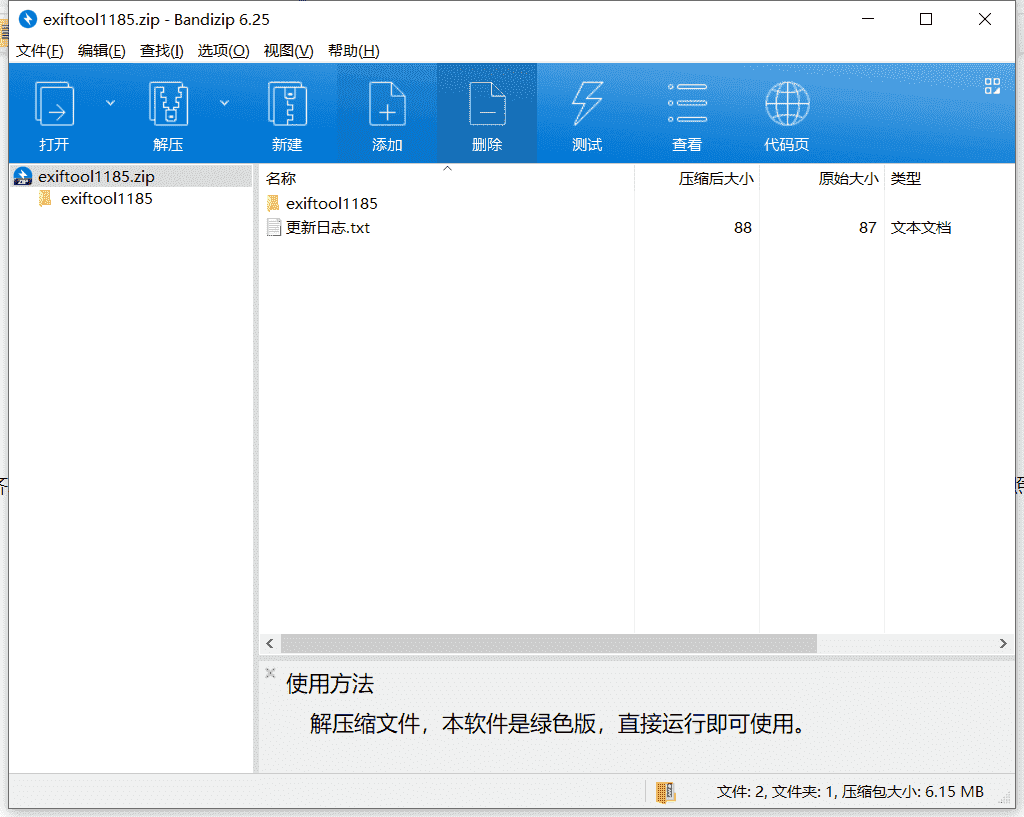Click the zip icon beside exiftool1185.zip in tree

click(23, 176)
